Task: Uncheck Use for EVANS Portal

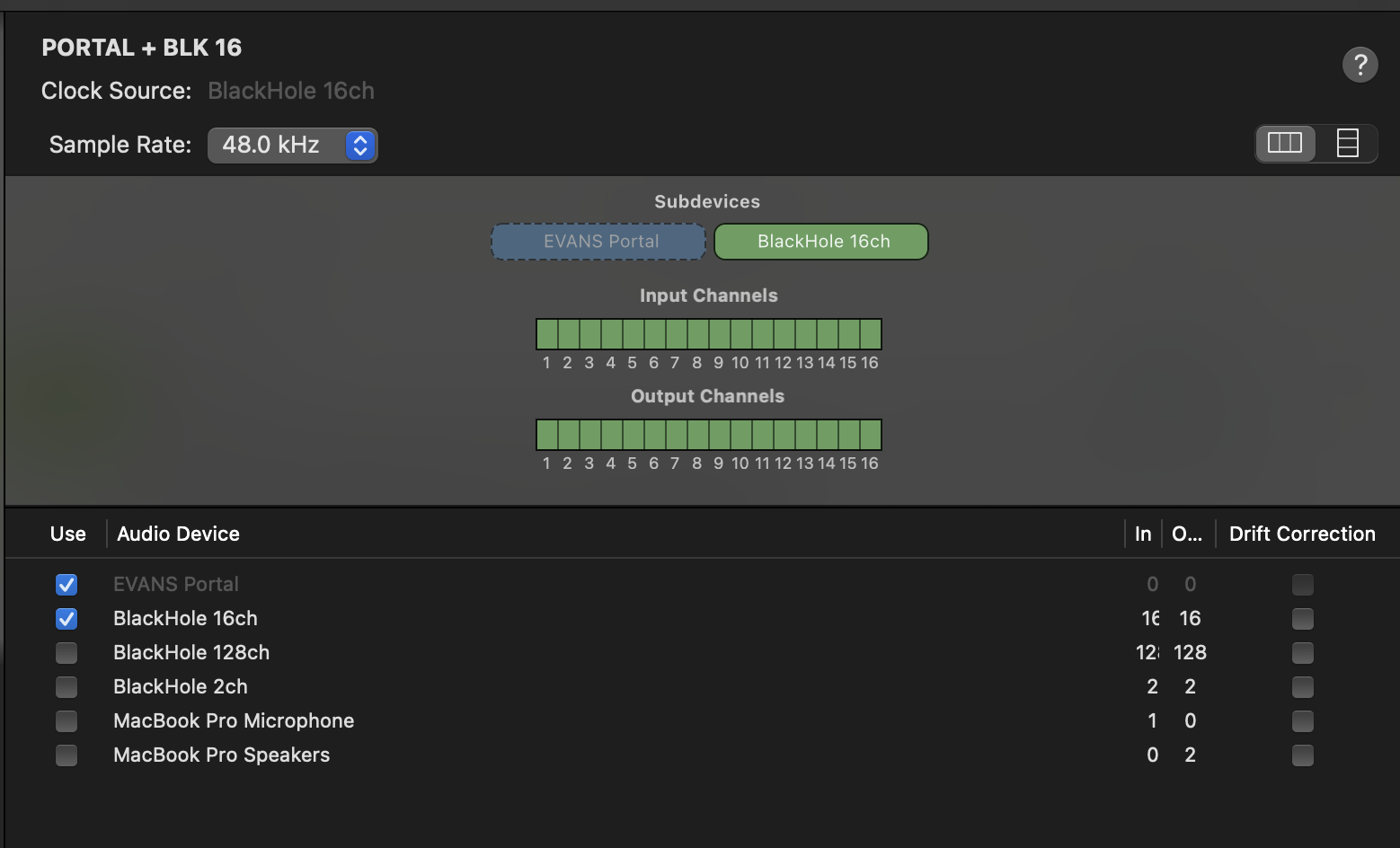Action: (66, 585)
